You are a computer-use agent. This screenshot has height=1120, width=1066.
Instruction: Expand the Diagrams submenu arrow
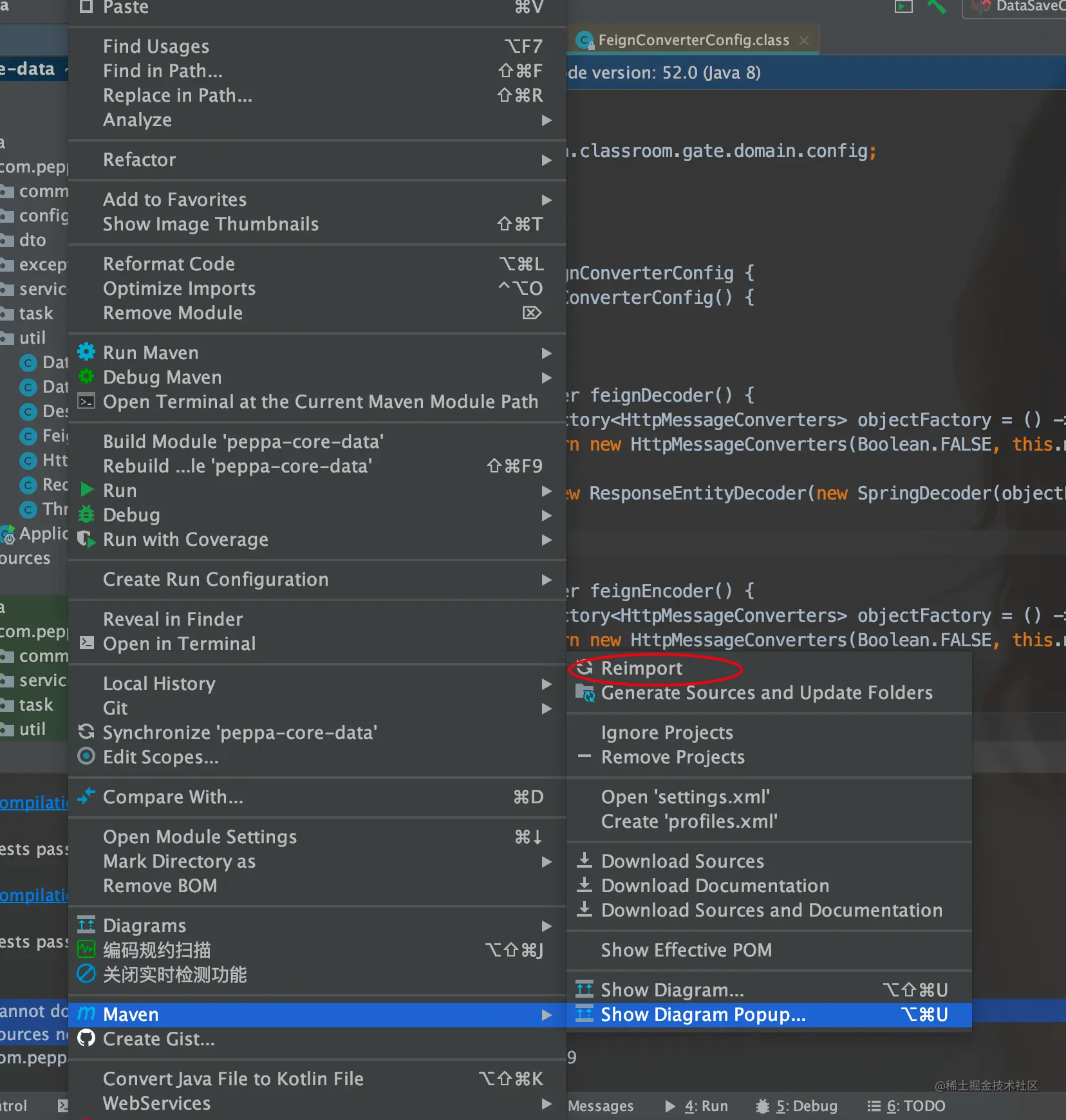click(547, 926)
